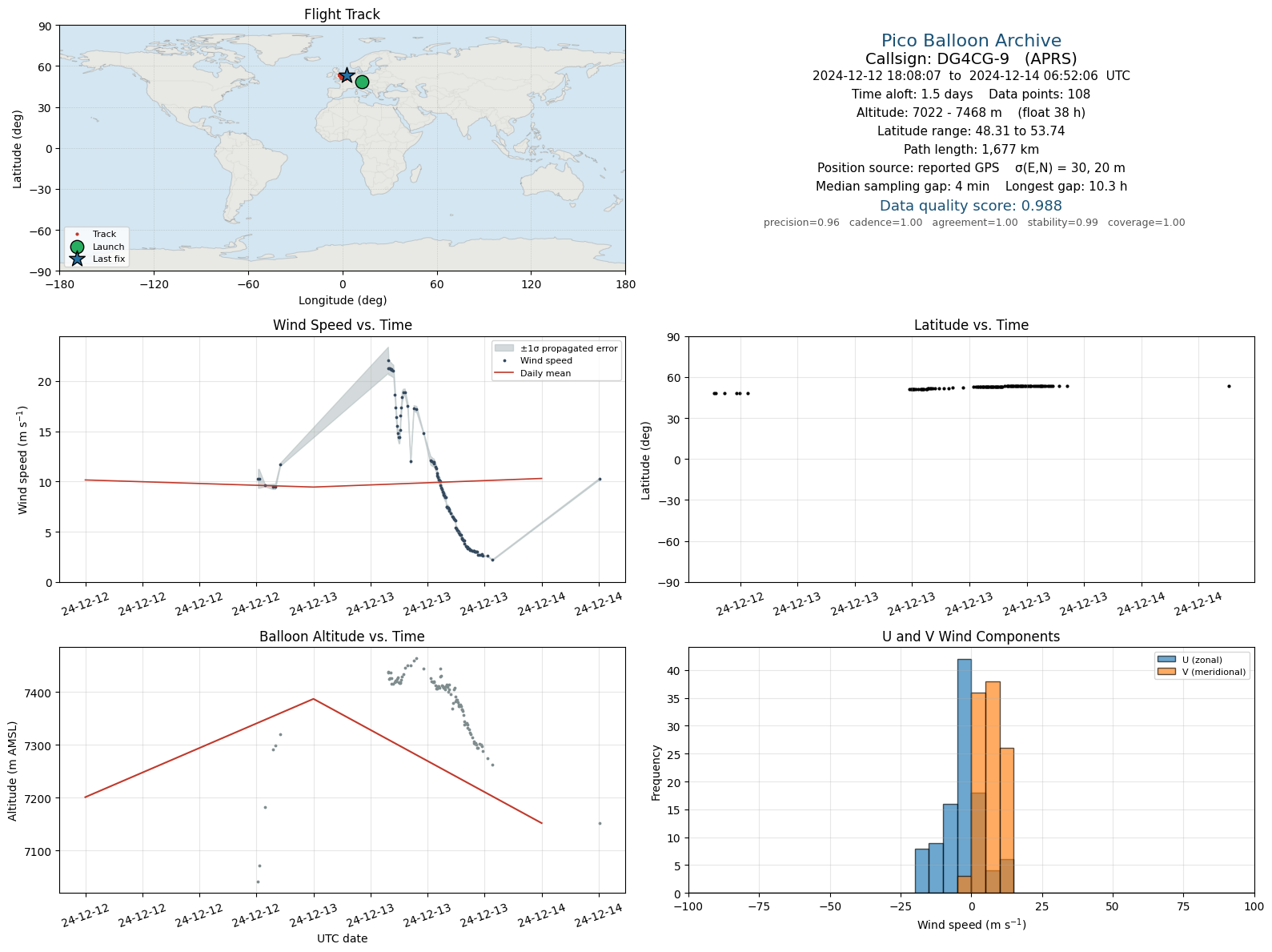Click the "−100" histogram axis tick label

688,906
